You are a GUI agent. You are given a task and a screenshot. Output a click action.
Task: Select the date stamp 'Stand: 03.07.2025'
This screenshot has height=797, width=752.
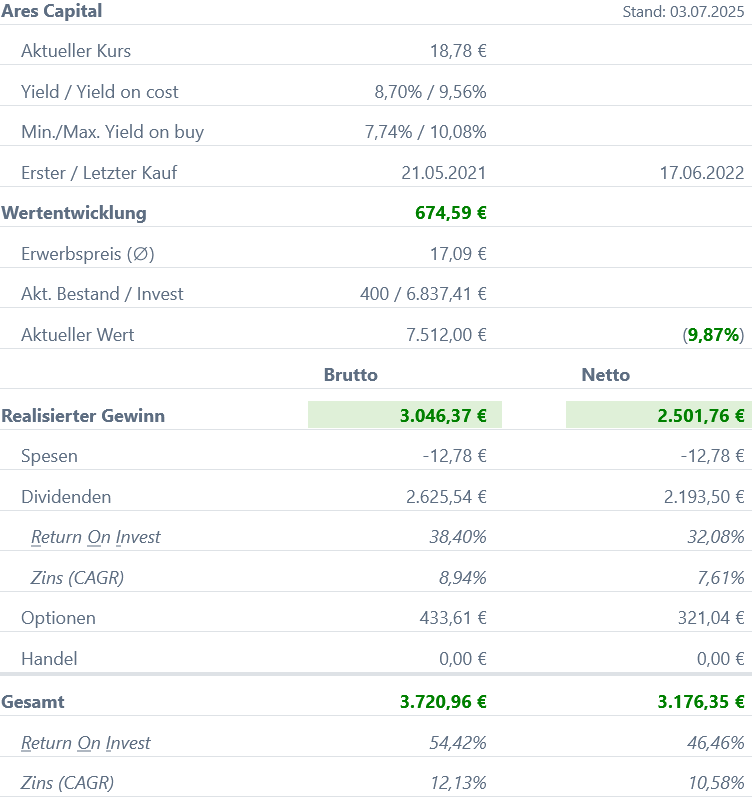tap(683, 12)
